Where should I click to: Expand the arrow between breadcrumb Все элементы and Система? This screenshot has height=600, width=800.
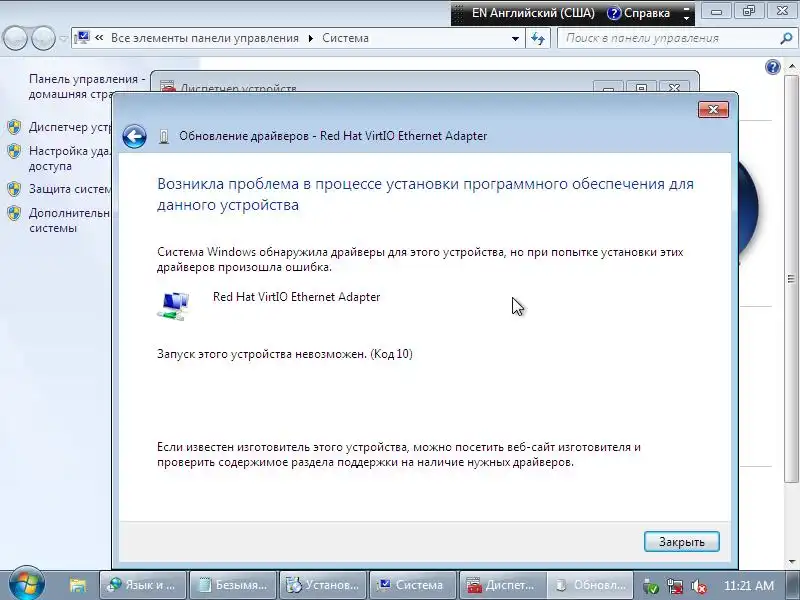coord(310,39)
